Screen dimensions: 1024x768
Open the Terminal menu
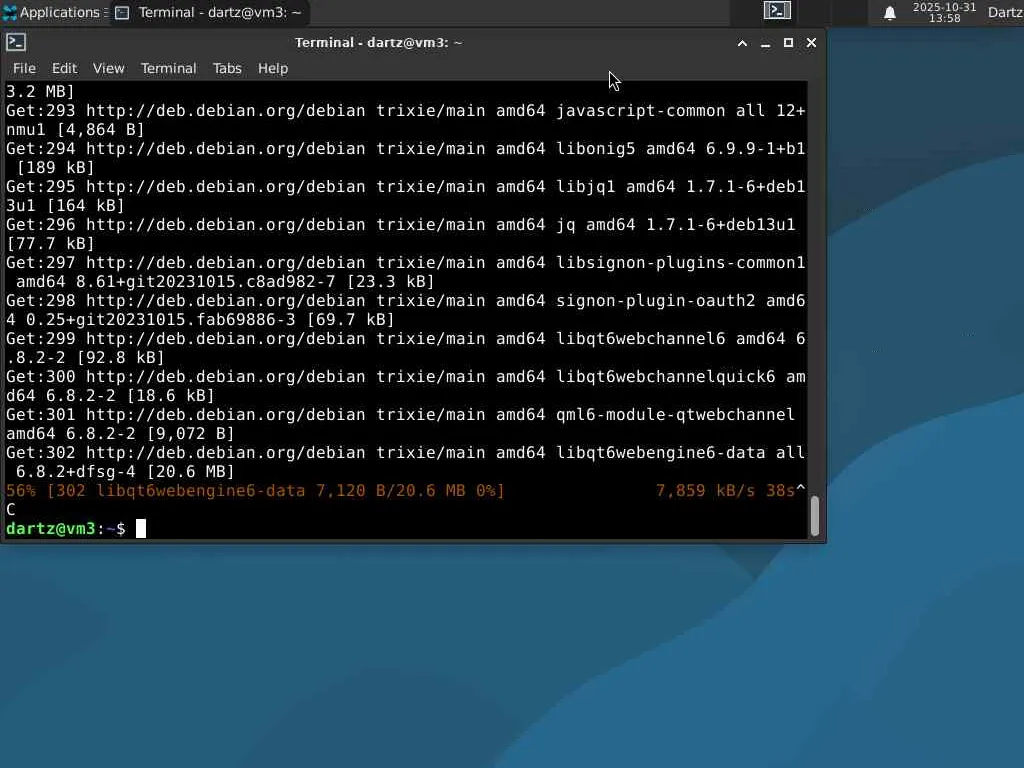[168, 68]
